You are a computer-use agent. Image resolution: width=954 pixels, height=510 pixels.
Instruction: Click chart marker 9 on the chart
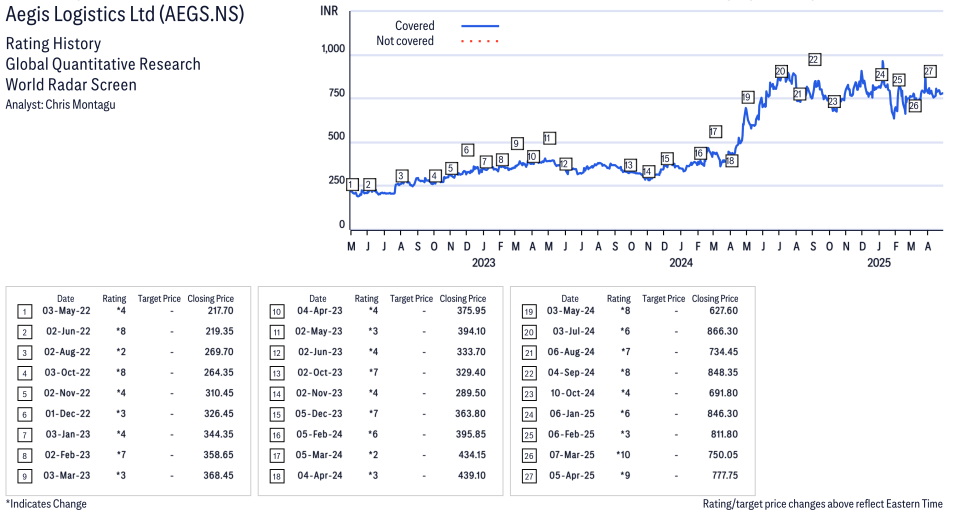pos(517,144)
